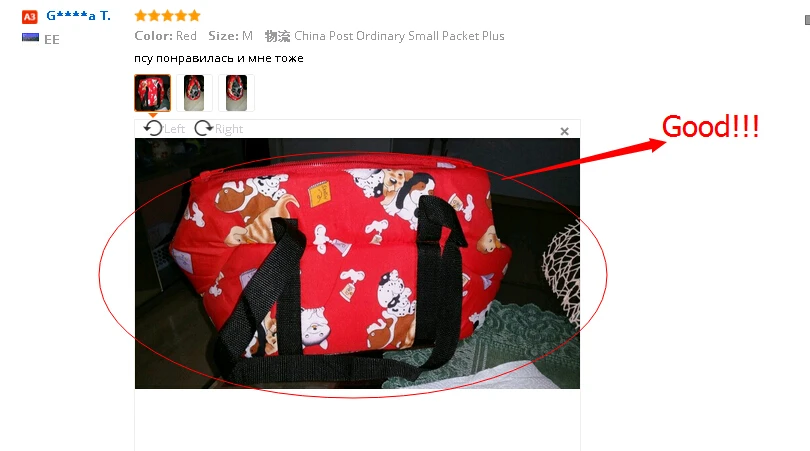Image resolution: width=810 pixels, height=451 pixels.
Task: Click the scrollbar at the right edge
Action: click(x=807, y=20)
